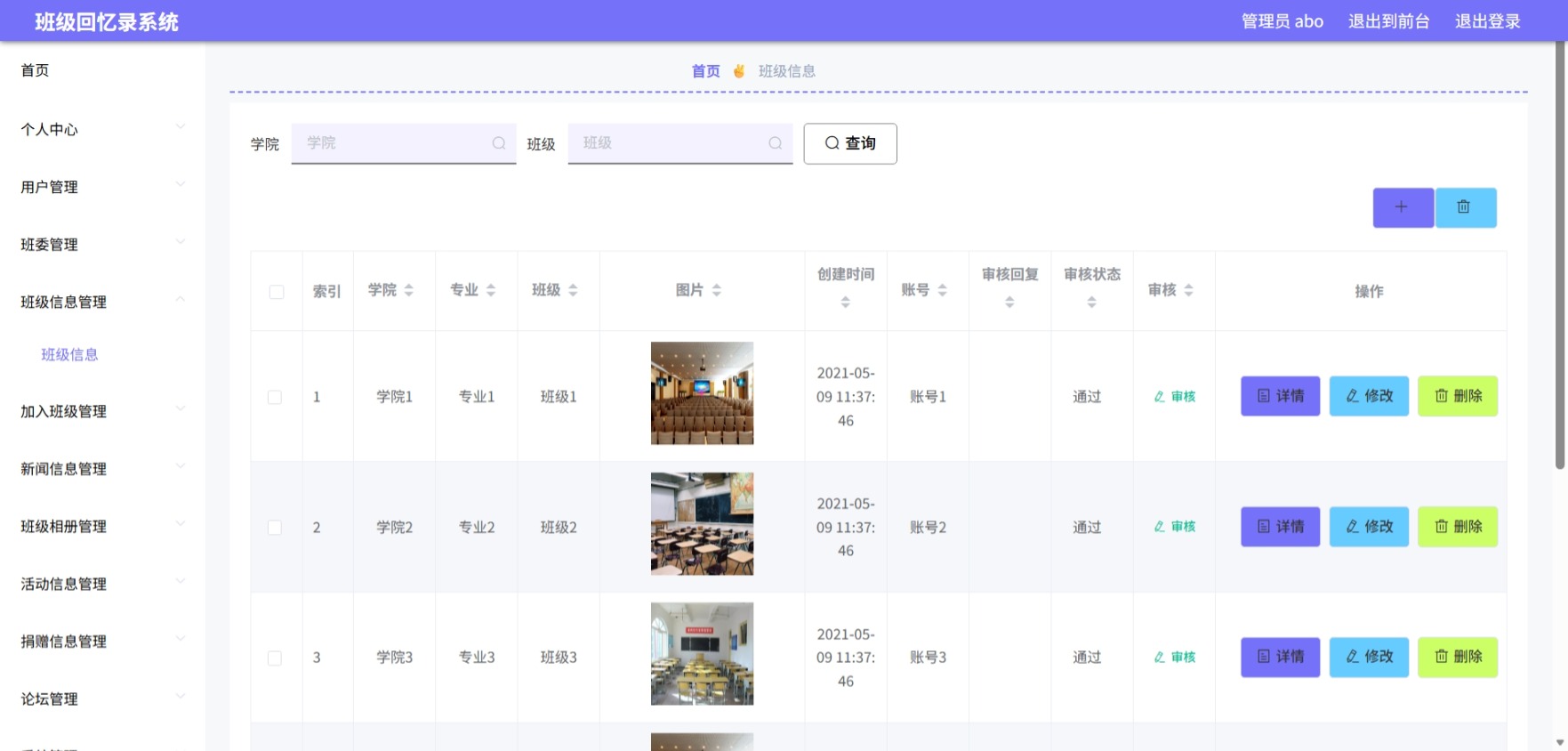
Task: Sort by 审核回复 column arrows
Action: tap(1009, 303)
